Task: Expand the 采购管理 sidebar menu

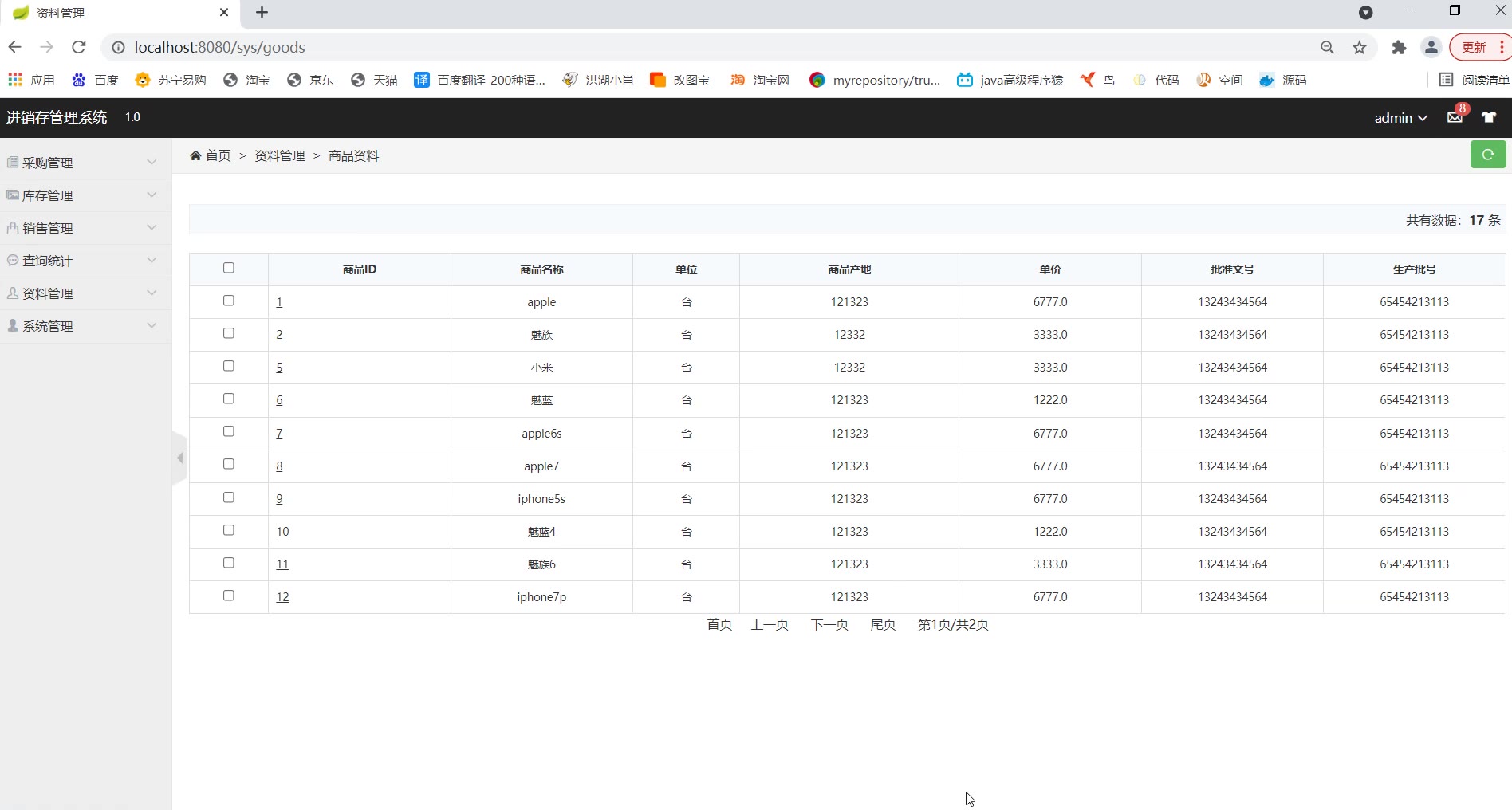Action: (85, 163)
